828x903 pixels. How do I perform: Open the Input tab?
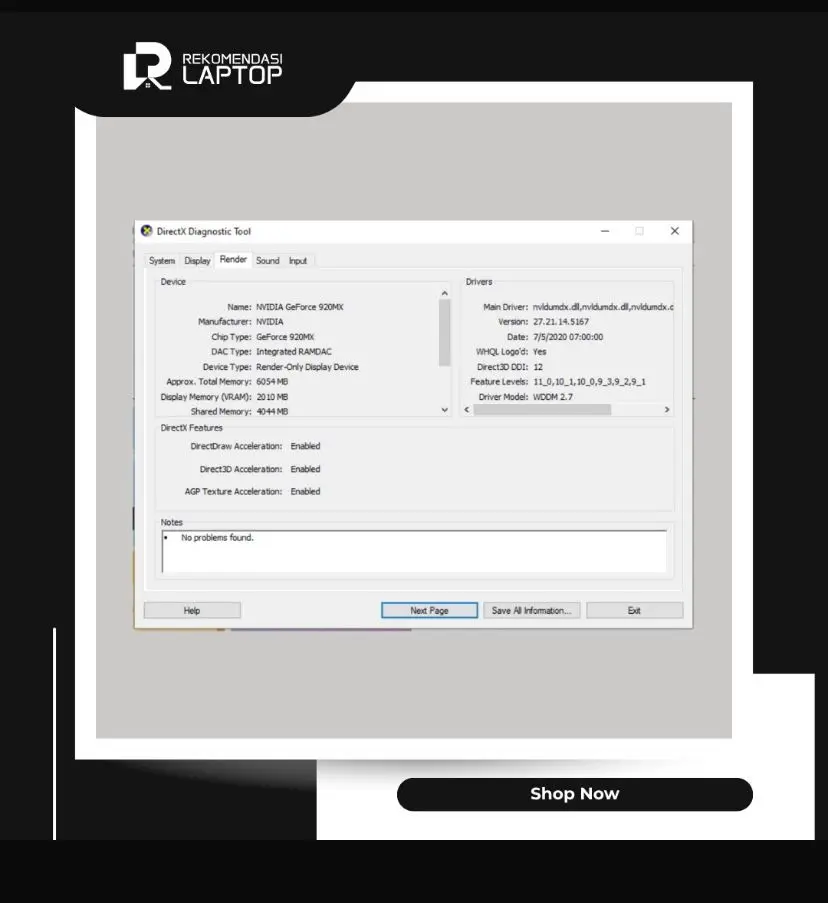click(x=298, y=261)
